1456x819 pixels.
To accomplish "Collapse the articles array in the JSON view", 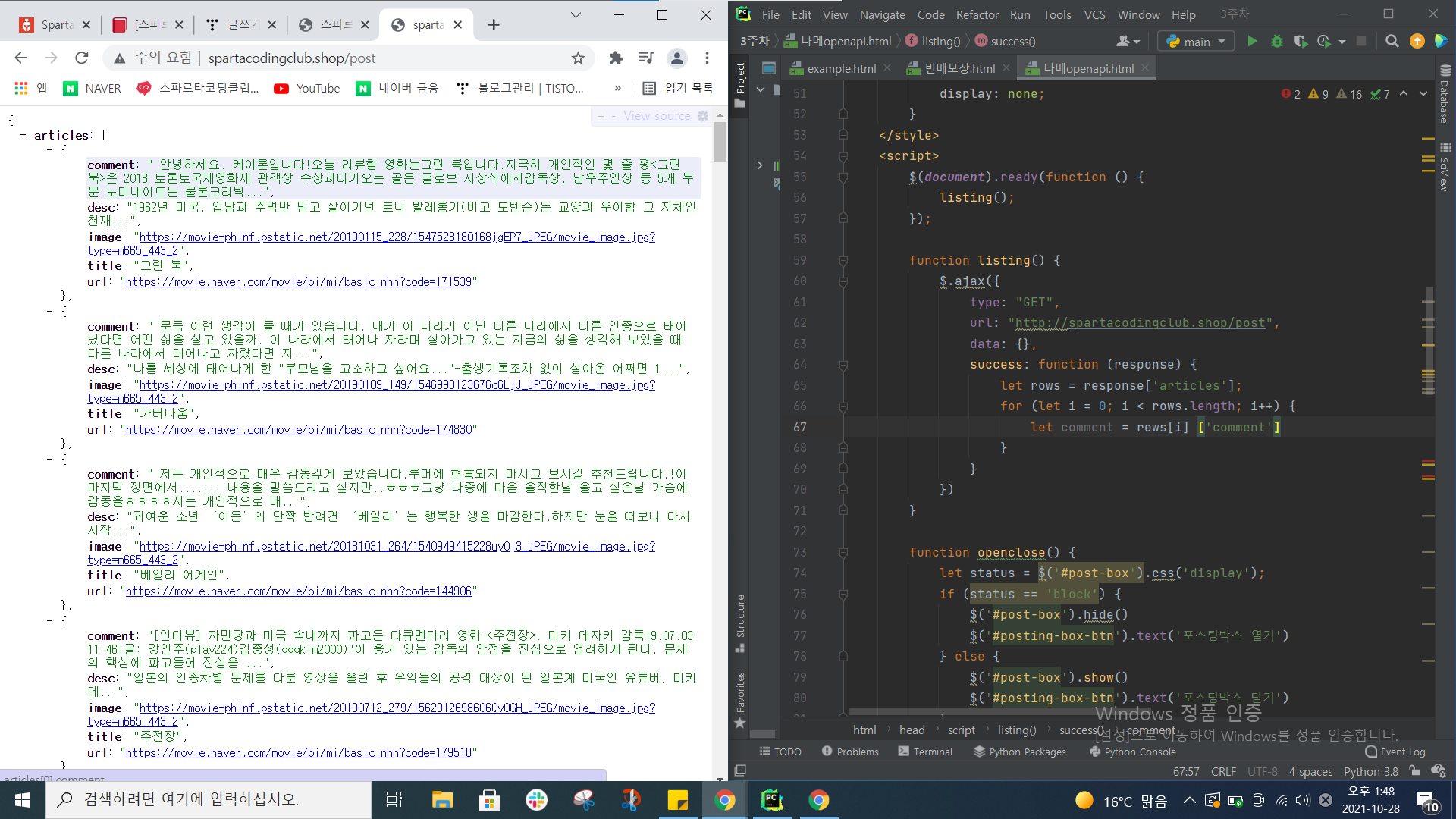I will point(24,136).
